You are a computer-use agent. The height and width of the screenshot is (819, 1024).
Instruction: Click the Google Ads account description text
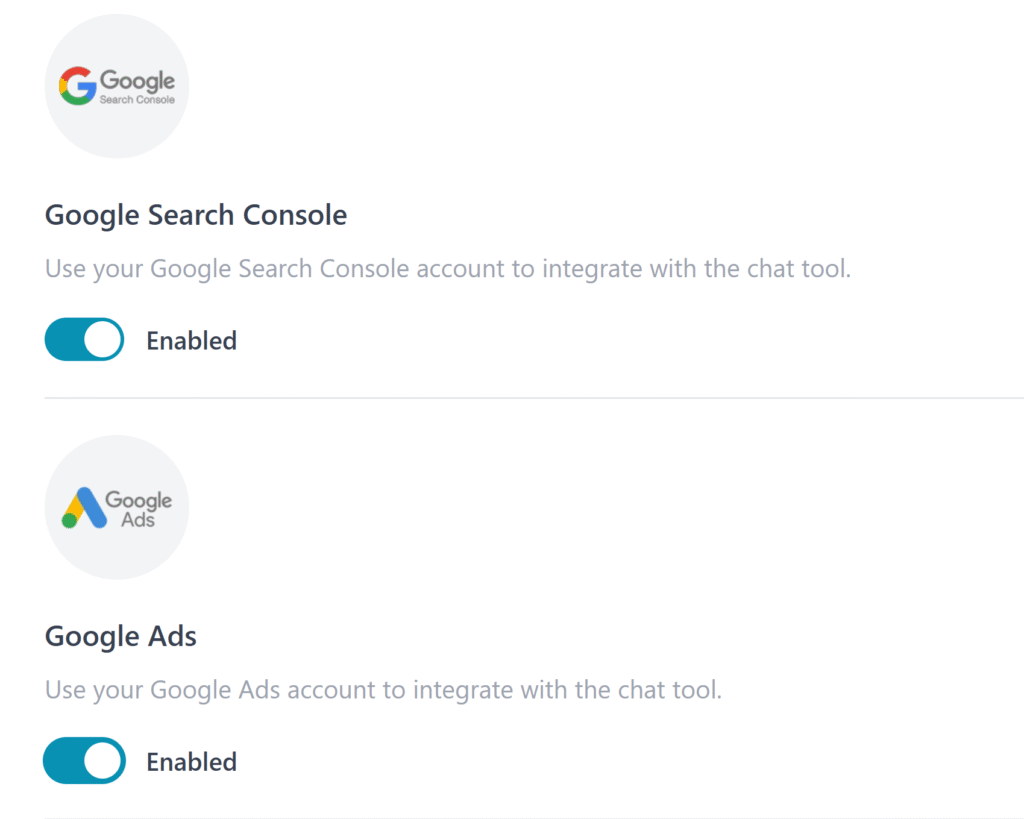tap(383, 690)
